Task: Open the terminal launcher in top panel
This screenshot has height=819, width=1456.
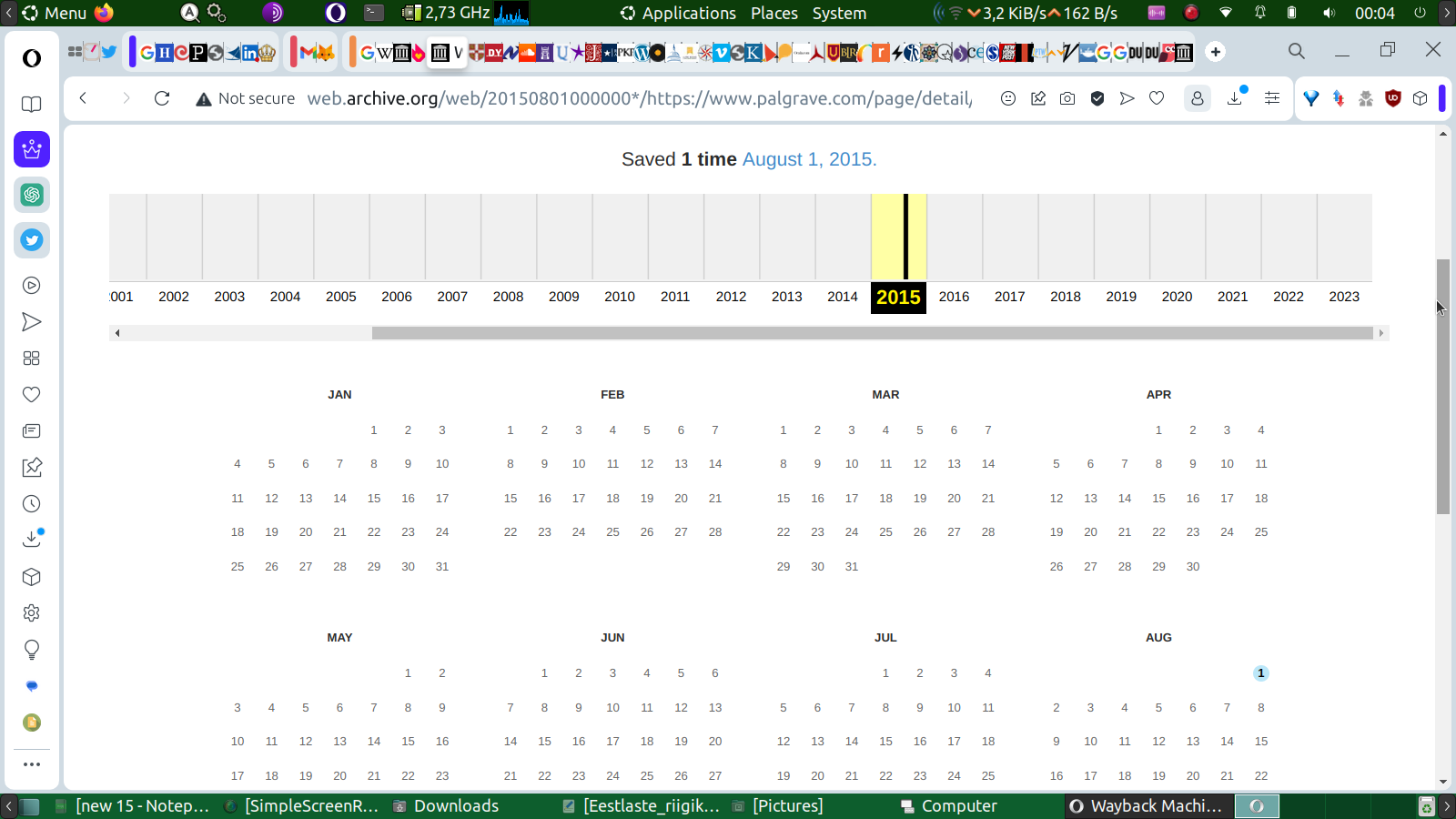Action: click(x=374, y=13)
